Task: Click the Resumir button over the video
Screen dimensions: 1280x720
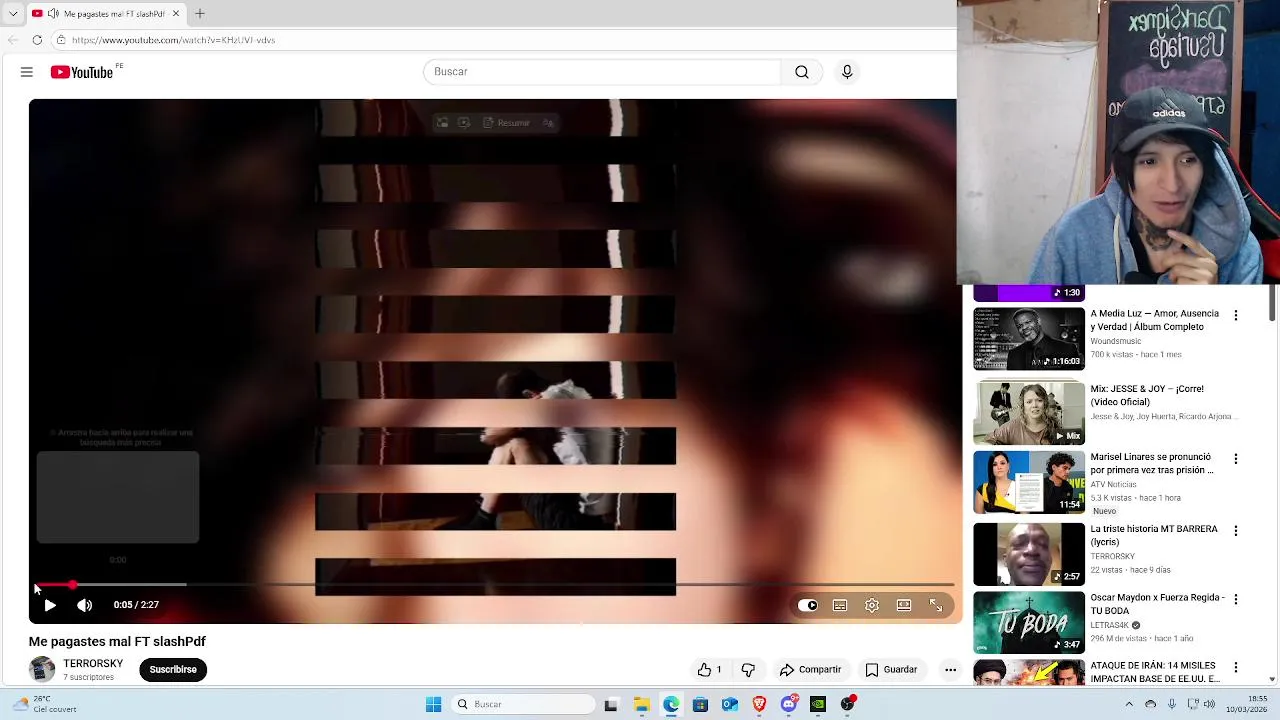Action: click(506, 123)
